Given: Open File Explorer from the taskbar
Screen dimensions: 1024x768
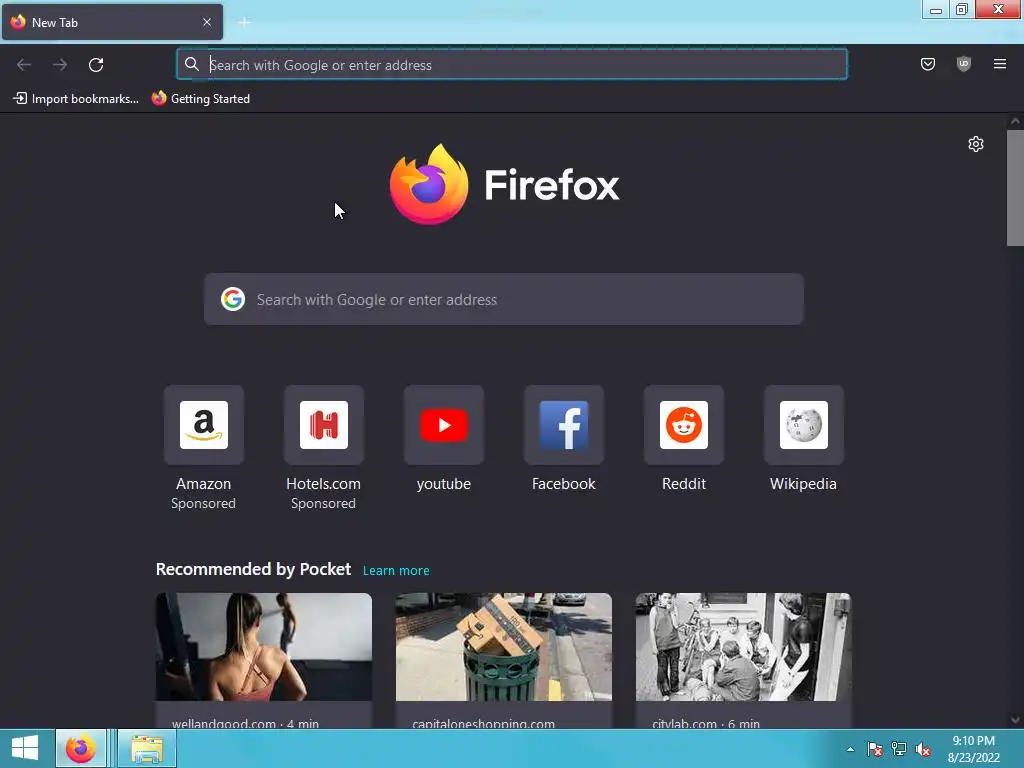Looking at the screenshot, I should pyautogui.click(x=147, y=748).
